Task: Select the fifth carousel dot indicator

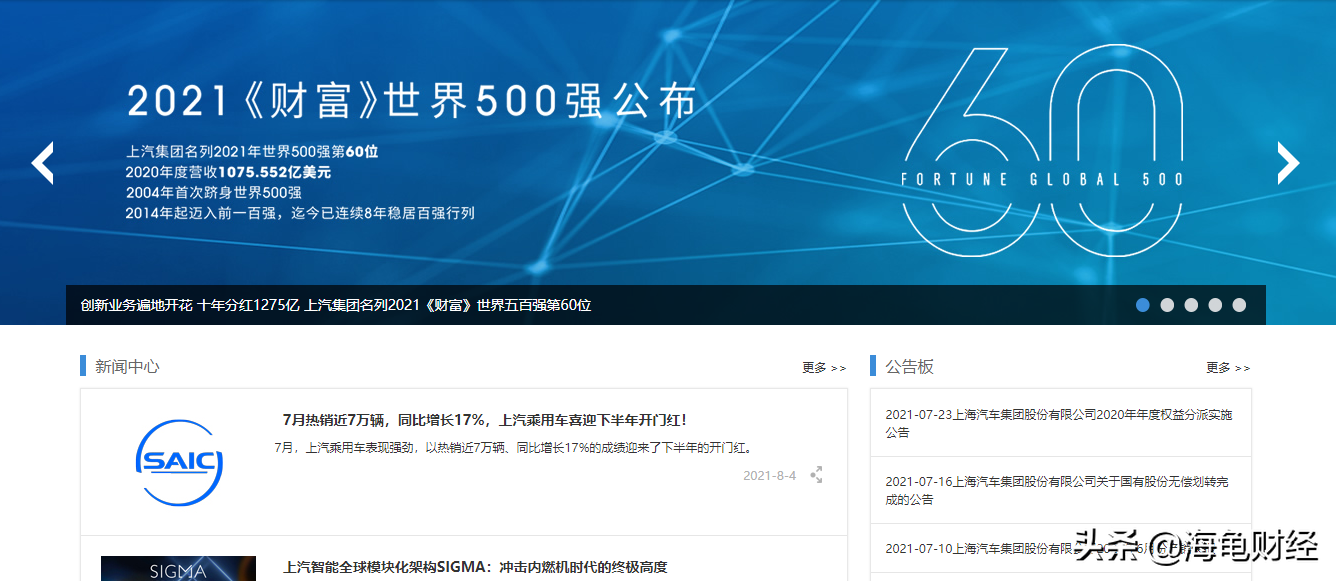Action: click(x=1239, y=305)
